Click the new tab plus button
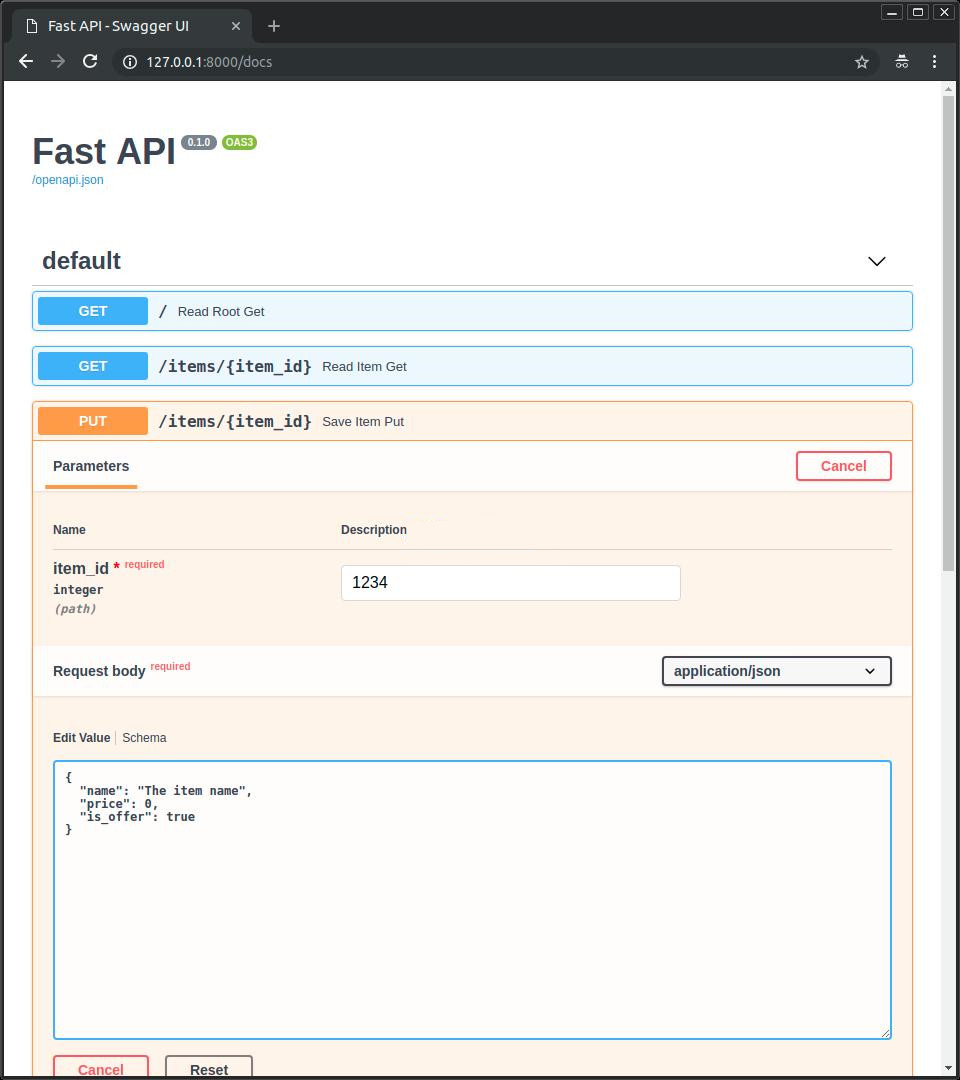Viewport: 960px width, 1080px height. coord(273,26)
